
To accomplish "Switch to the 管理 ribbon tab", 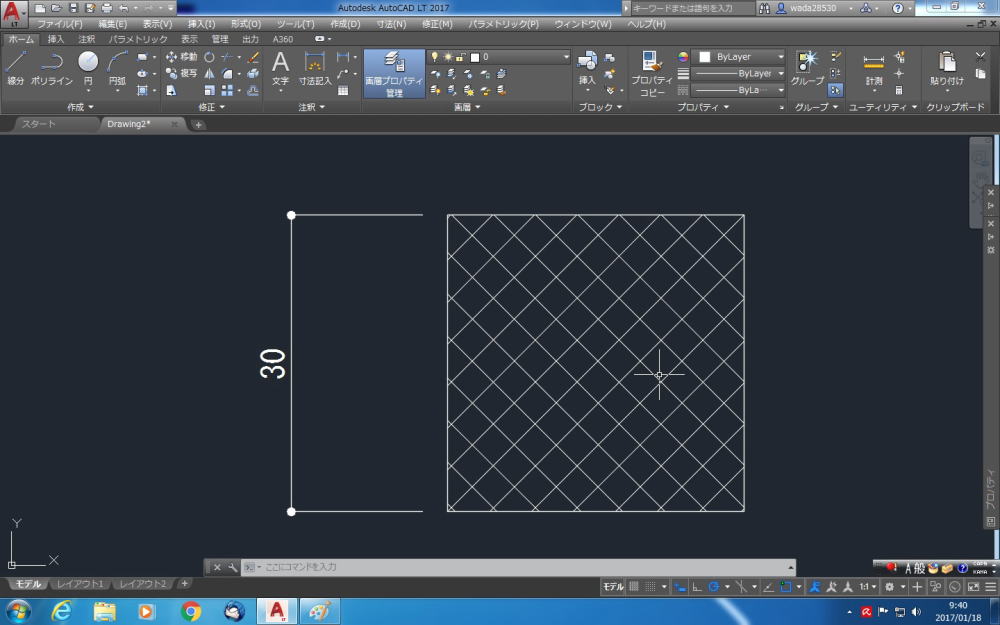I will (219, 39).
